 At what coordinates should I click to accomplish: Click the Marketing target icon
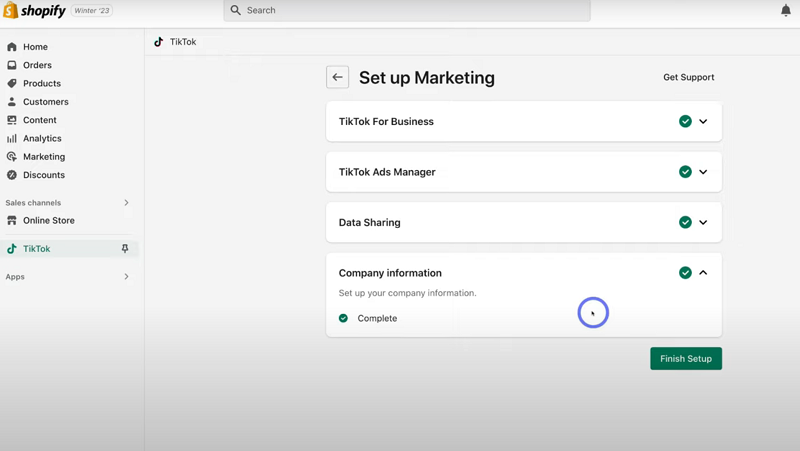pos(12,157)
